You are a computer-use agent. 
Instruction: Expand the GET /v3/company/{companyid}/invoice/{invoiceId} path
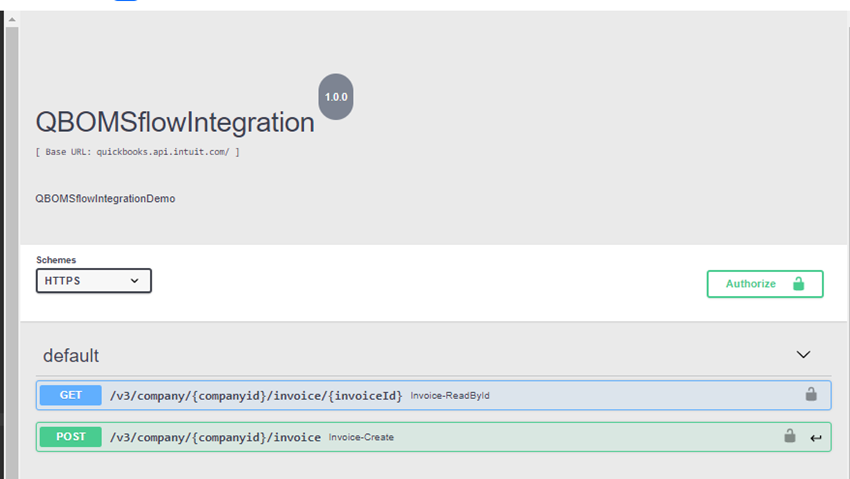256,396
